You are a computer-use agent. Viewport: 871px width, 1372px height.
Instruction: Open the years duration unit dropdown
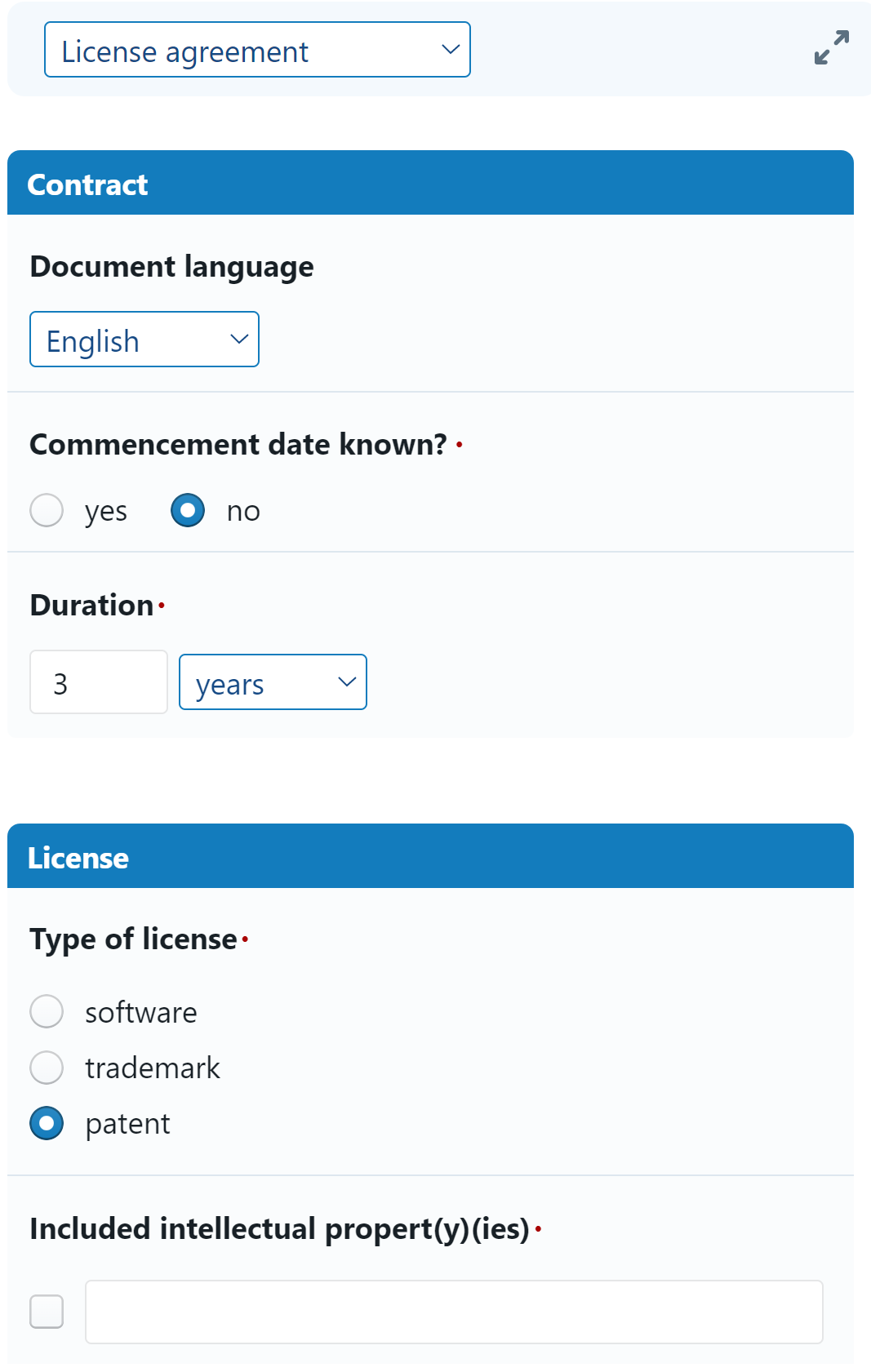[x=272, y=682]
